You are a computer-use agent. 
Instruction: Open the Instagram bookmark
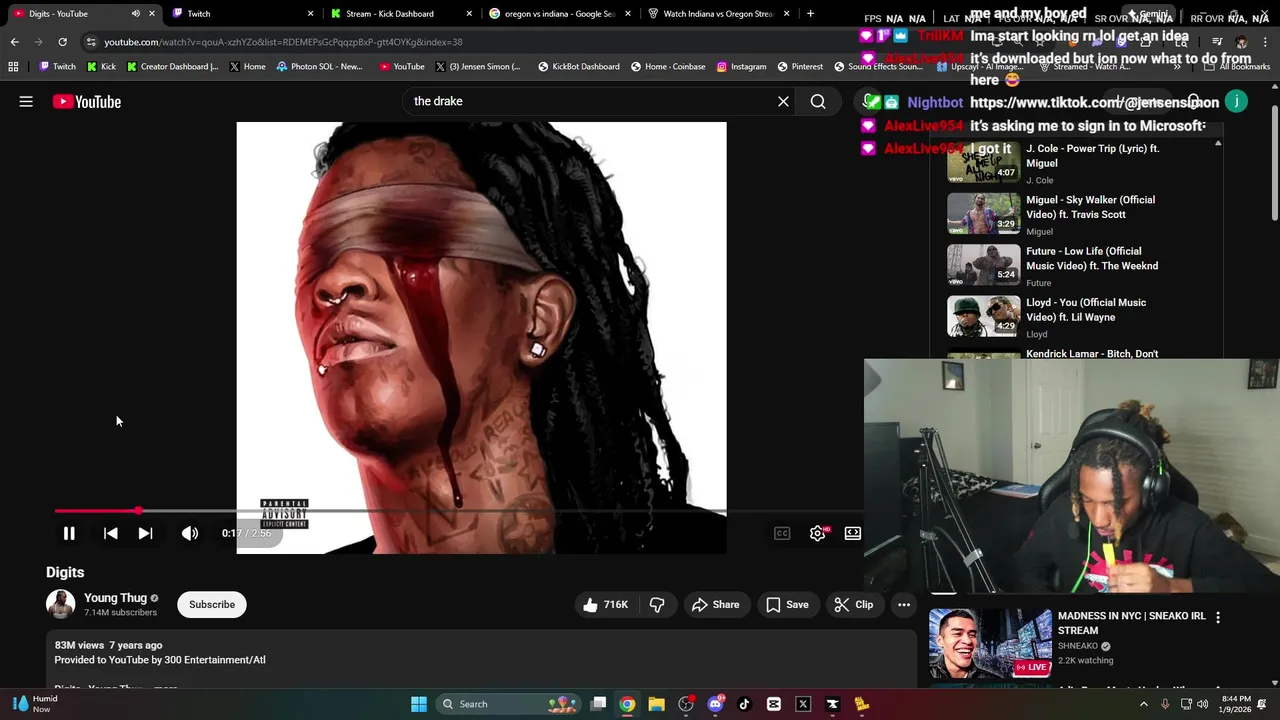click(741, 67)
